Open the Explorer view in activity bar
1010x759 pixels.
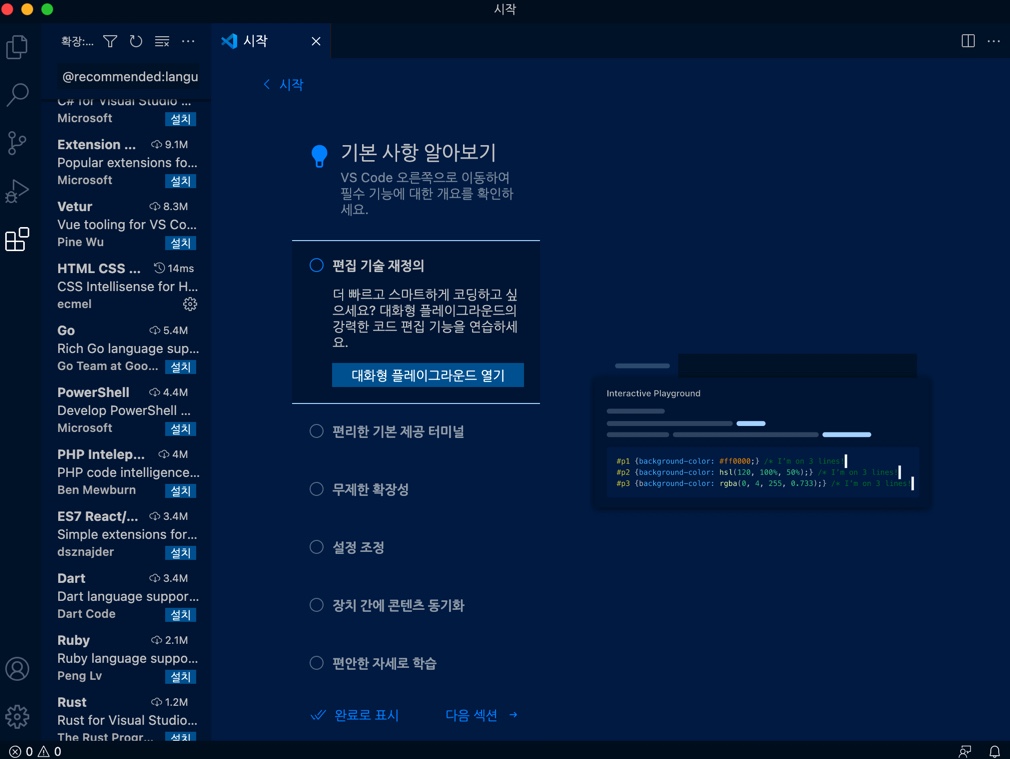coord(17,46)
